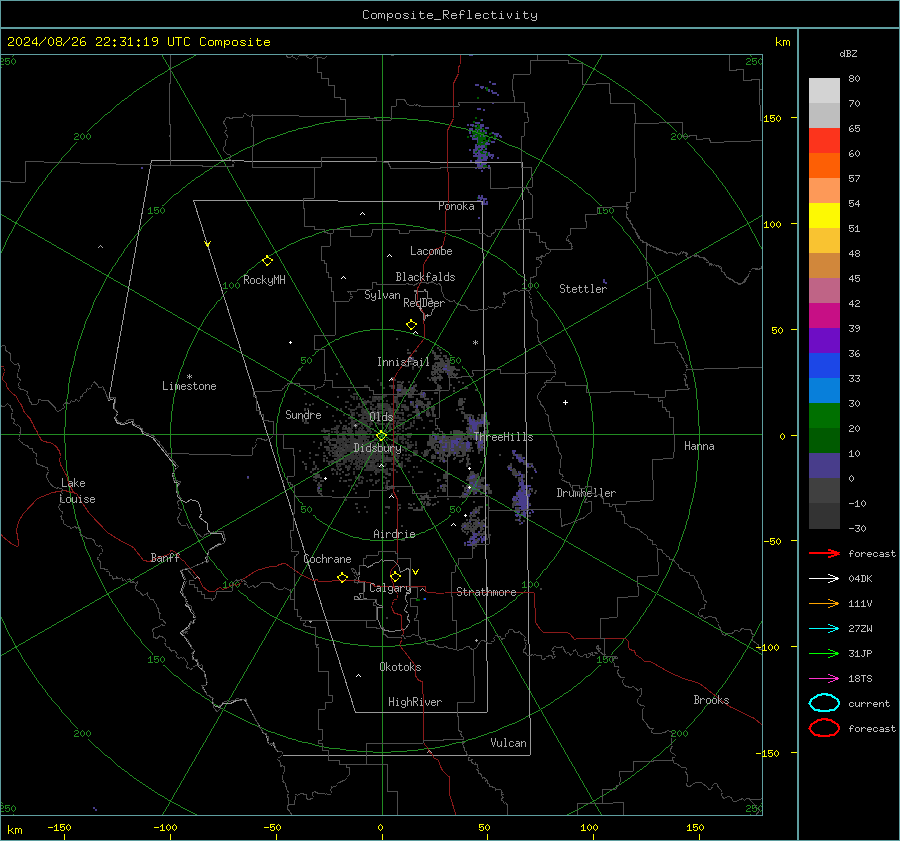Click the cyan current ellipse in legend
This screenshot has width=900, height=841.
(824, 703)
